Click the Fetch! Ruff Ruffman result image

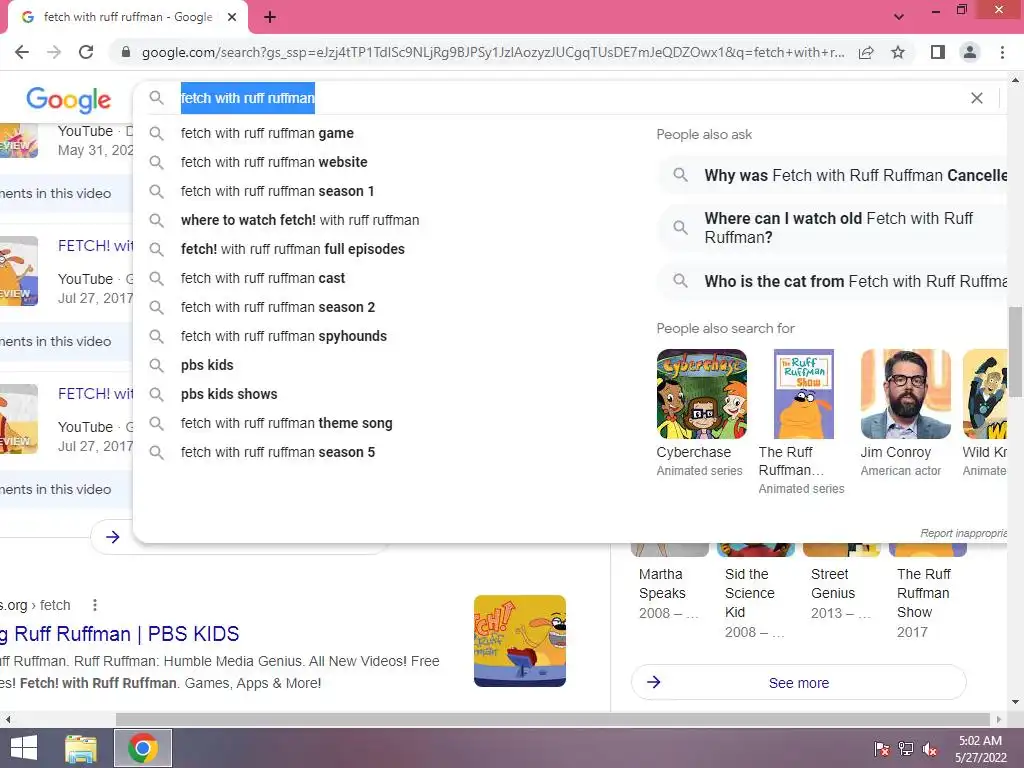pos(520,641)
